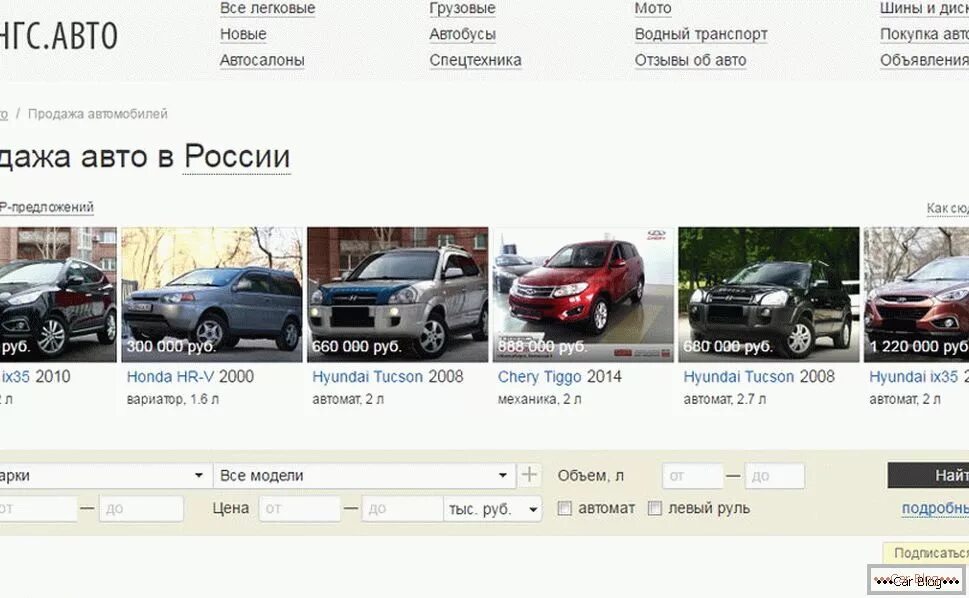
Task: Enable the автомат checkbox
Action: (564, 508)
